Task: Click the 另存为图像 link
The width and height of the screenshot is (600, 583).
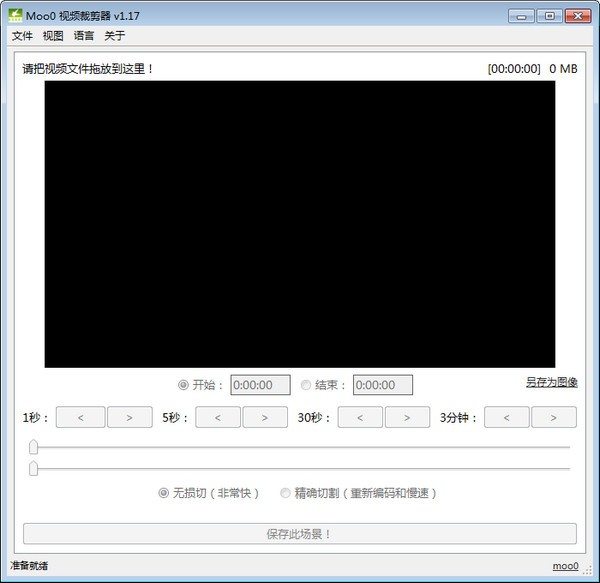Action: pos(551,382)
